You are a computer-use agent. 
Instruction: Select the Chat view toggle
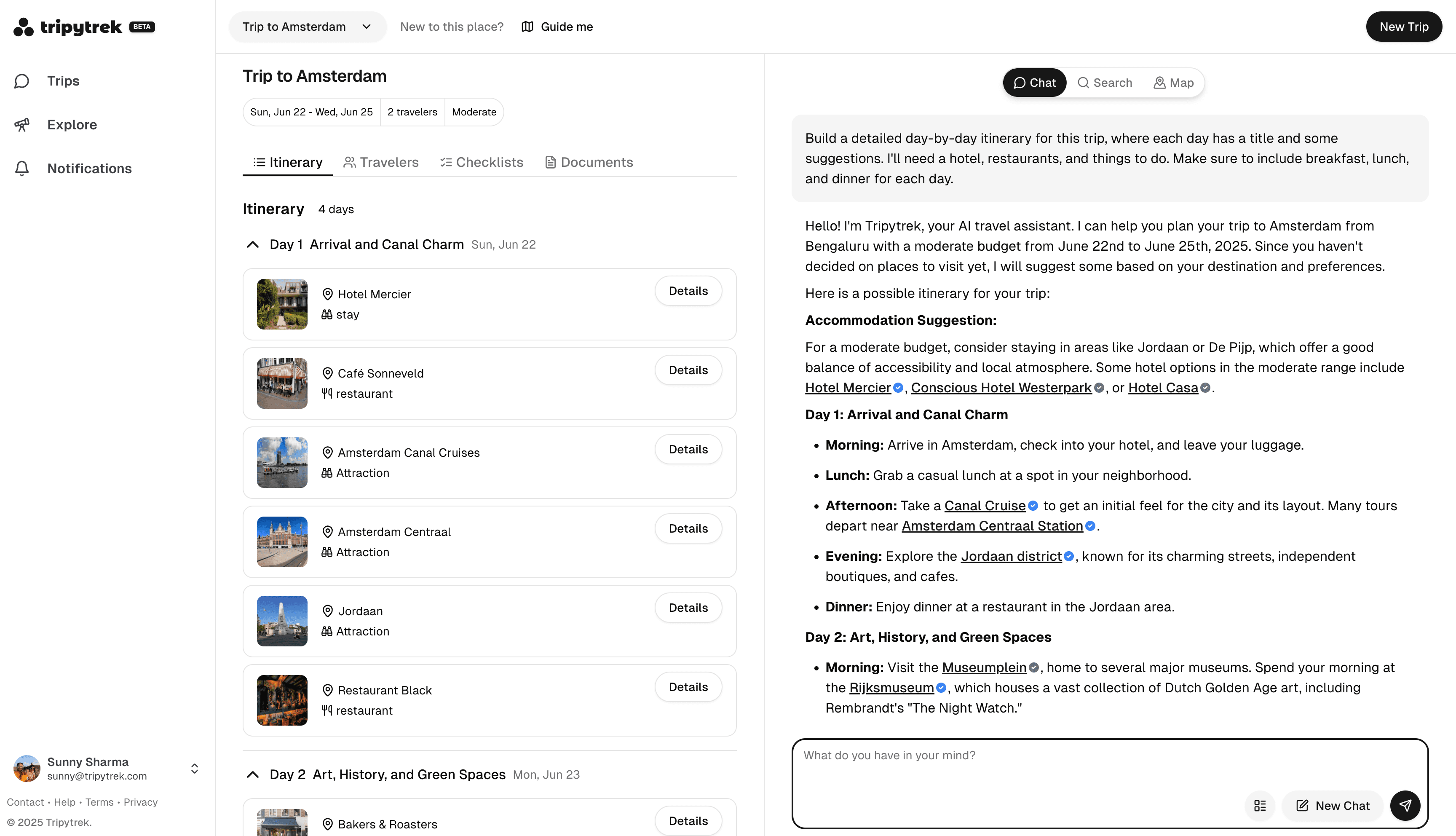click(1034, 83)
